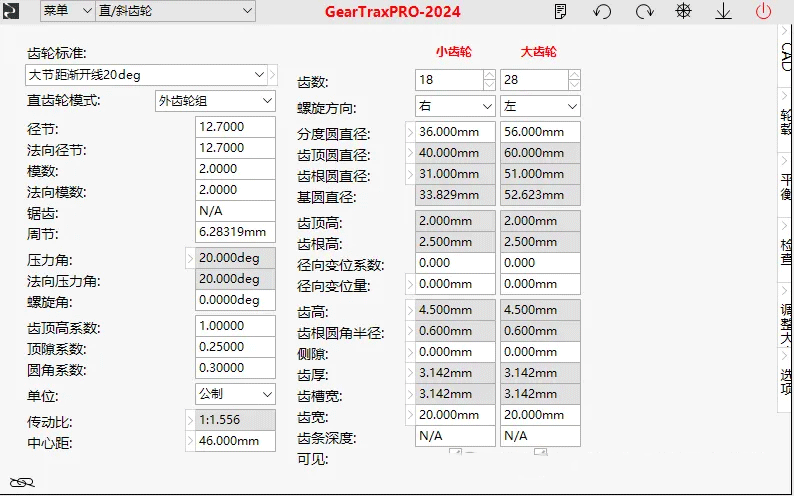
Task: Click the 小齿轮 径向变位系数 field
Action: 455,263
